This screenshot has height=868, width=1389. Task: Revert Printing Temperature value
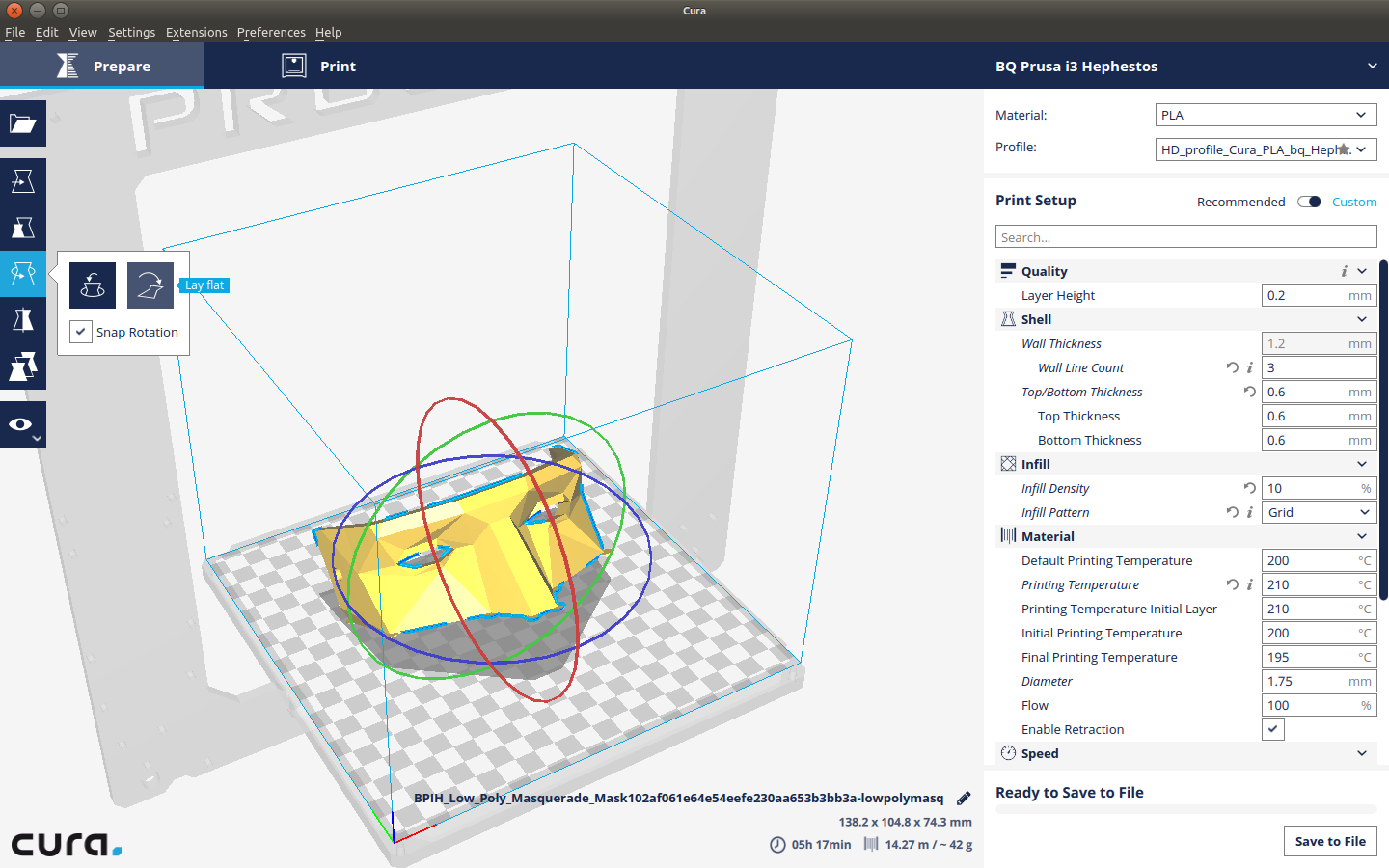tap(1232, 584)
